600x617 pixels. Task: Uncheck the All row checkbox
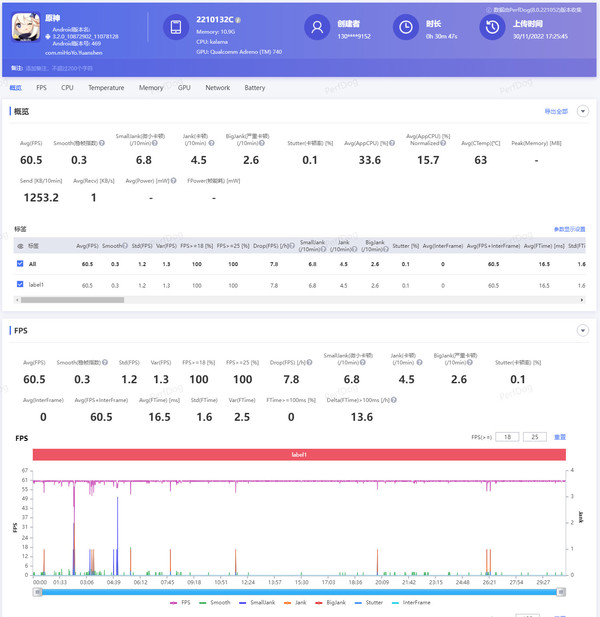pyautogui.click(x=20, y=264)
